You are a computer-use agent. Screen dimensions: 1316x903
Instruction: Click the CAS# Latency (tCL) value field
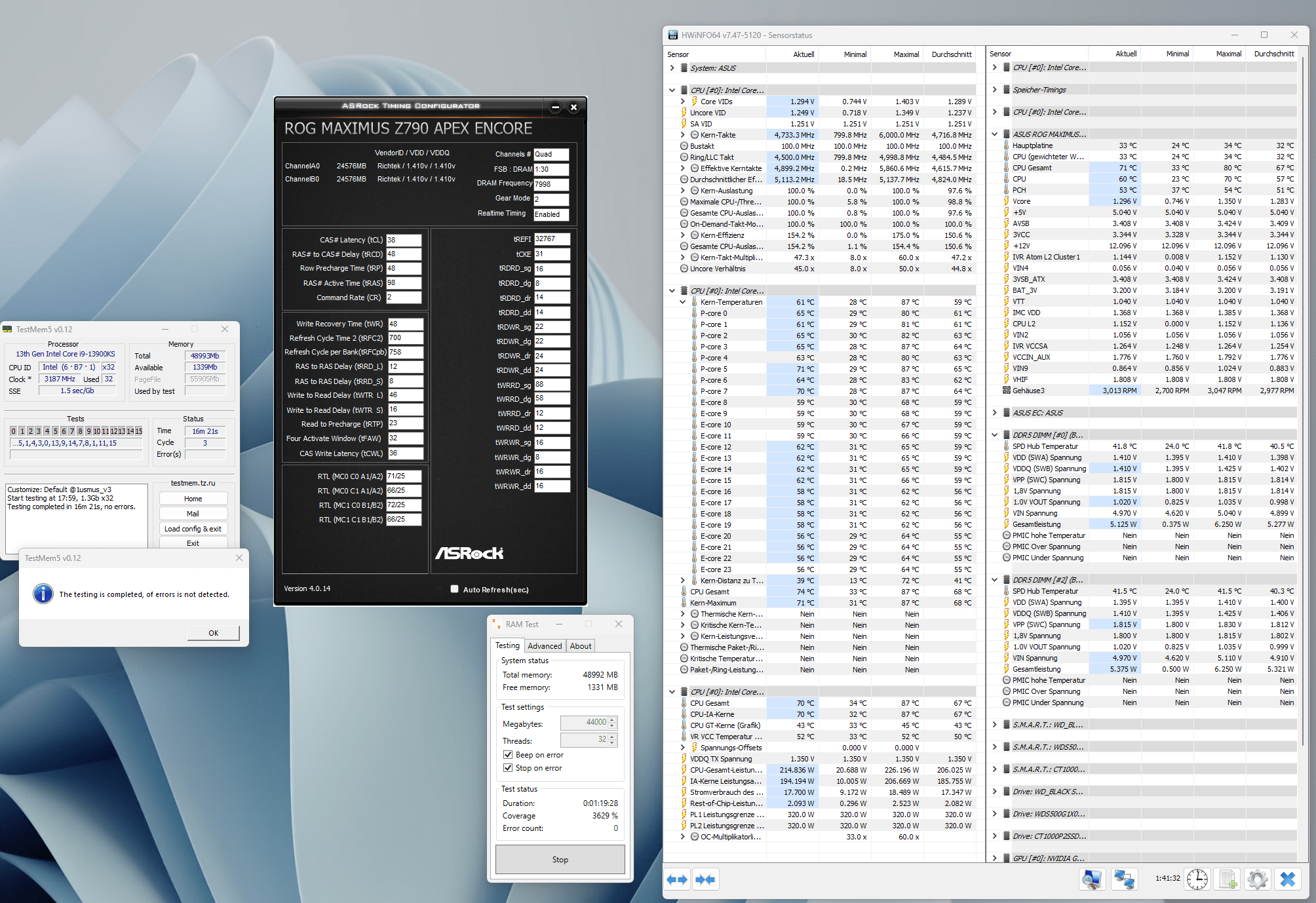point(403,240)
